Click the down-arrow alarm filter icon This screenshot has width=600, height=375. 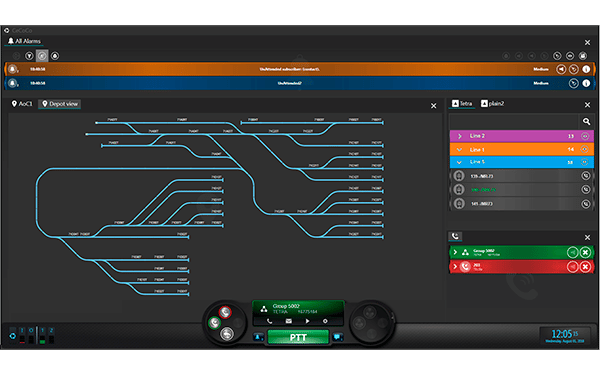29,56
